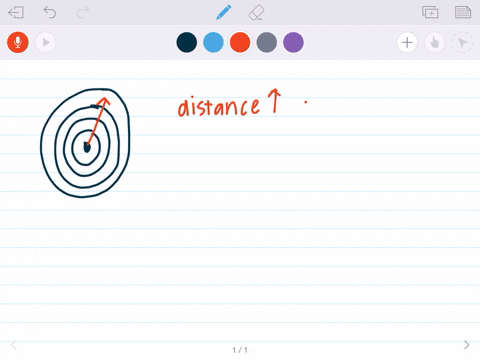The width and height of the screenshot is (480, 360).
Task: Select the pencil drawing tool
Action: (224, 12)
